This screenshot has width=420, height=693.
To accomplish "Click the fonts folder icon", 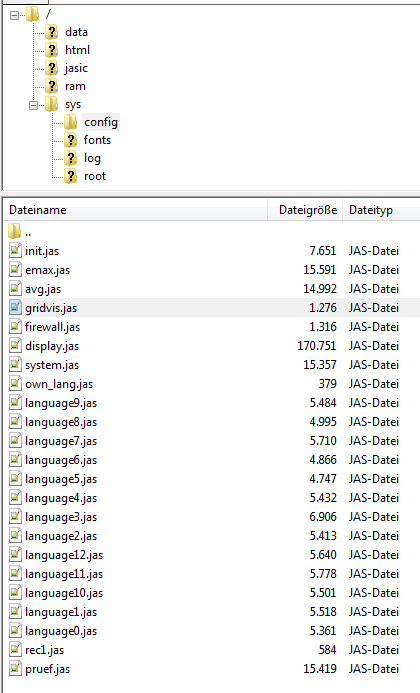I will (70, 140).
